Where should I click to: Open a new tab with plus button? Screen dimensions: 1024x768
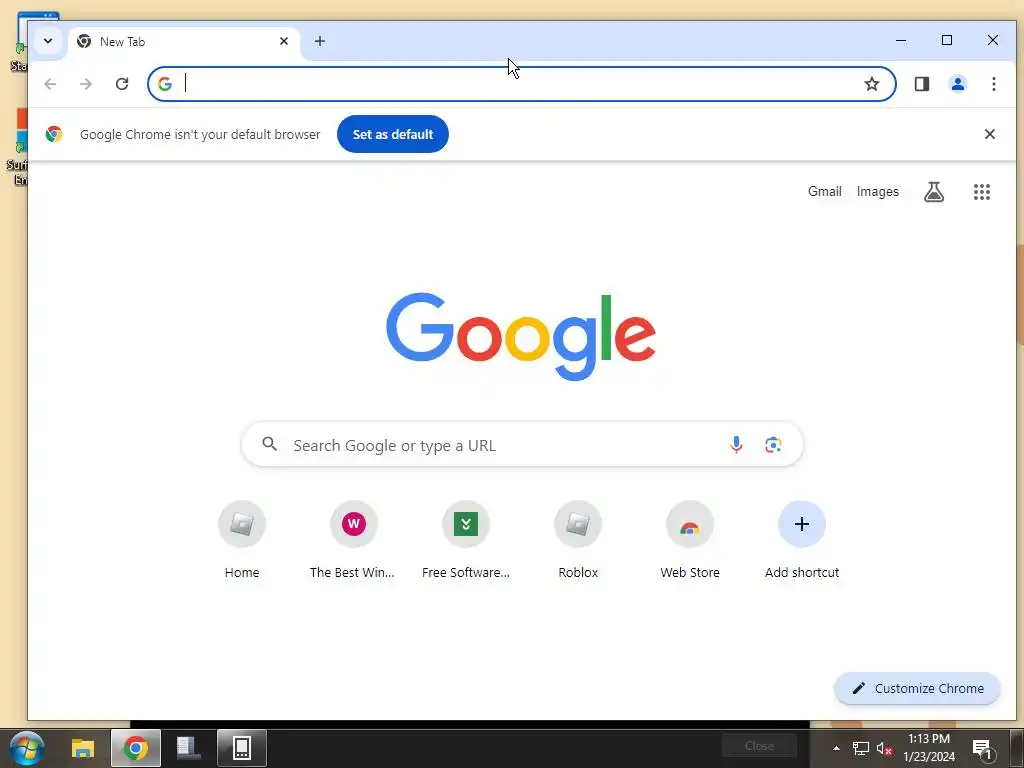click(x=319, y=41)
